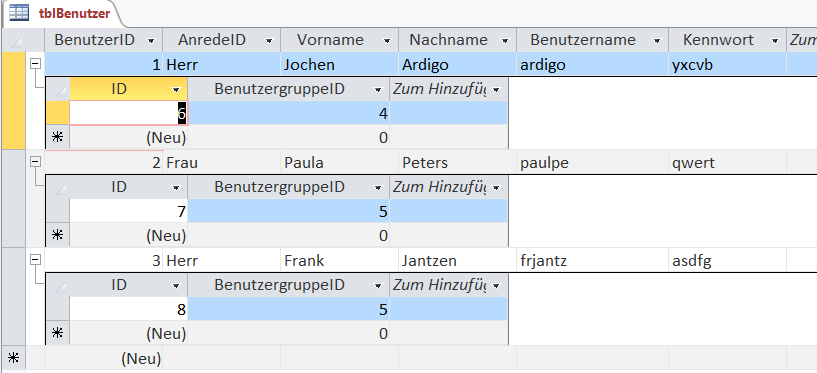The width and height of the screenshot is (817, 373).
Task: Collapse subdatasheet of Frank Jantzen
Action: [35, 259]
